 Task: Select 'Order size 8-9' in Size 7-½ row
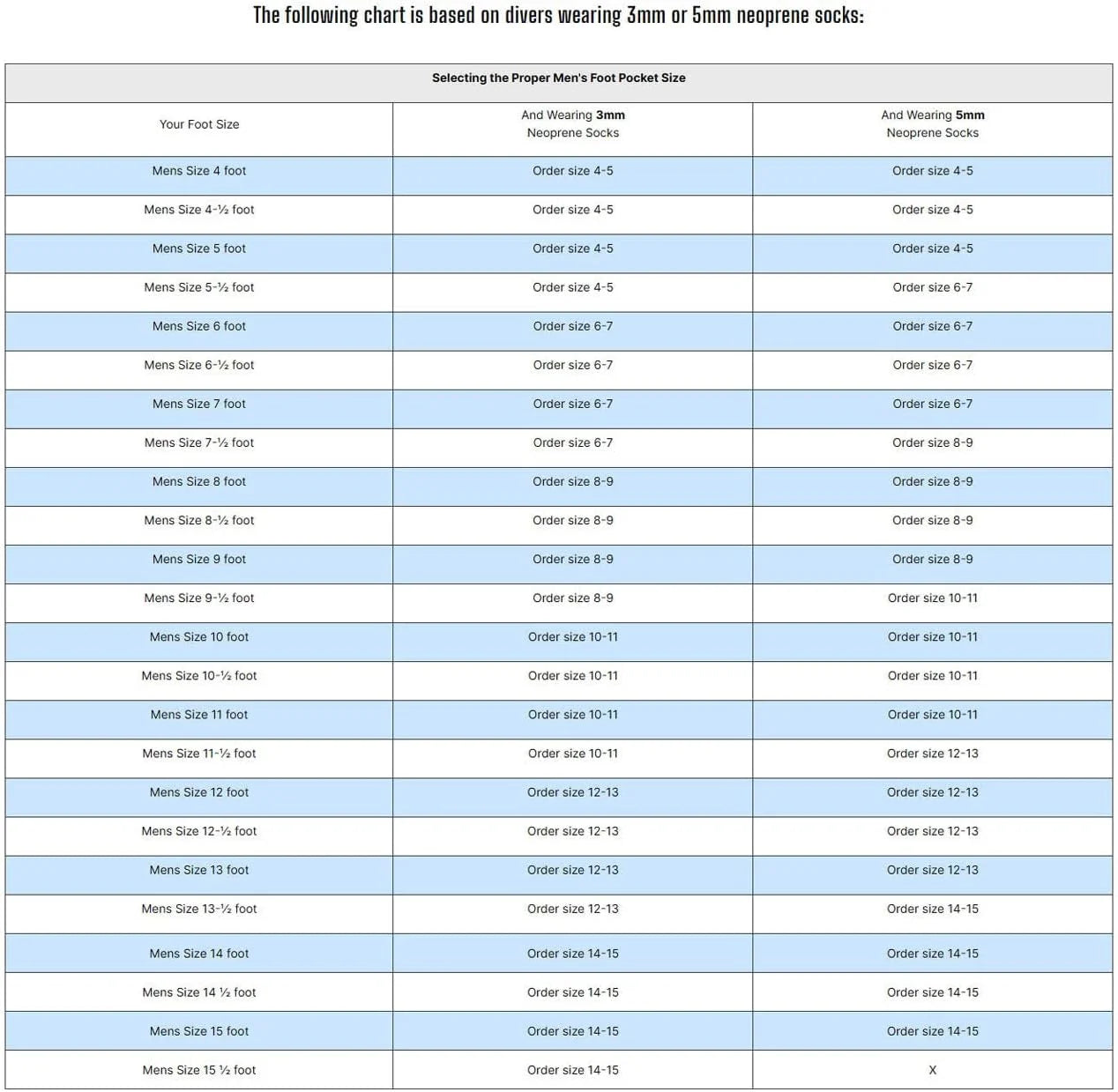point(933,442)
